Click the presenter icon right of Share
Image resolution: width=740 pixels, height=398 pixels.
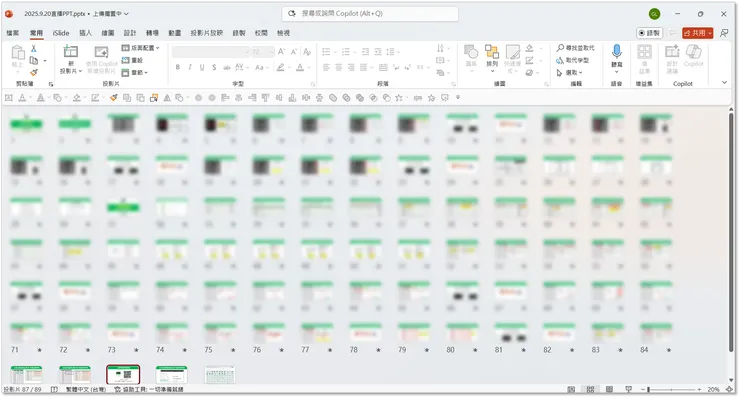click(x=723, y=33)
